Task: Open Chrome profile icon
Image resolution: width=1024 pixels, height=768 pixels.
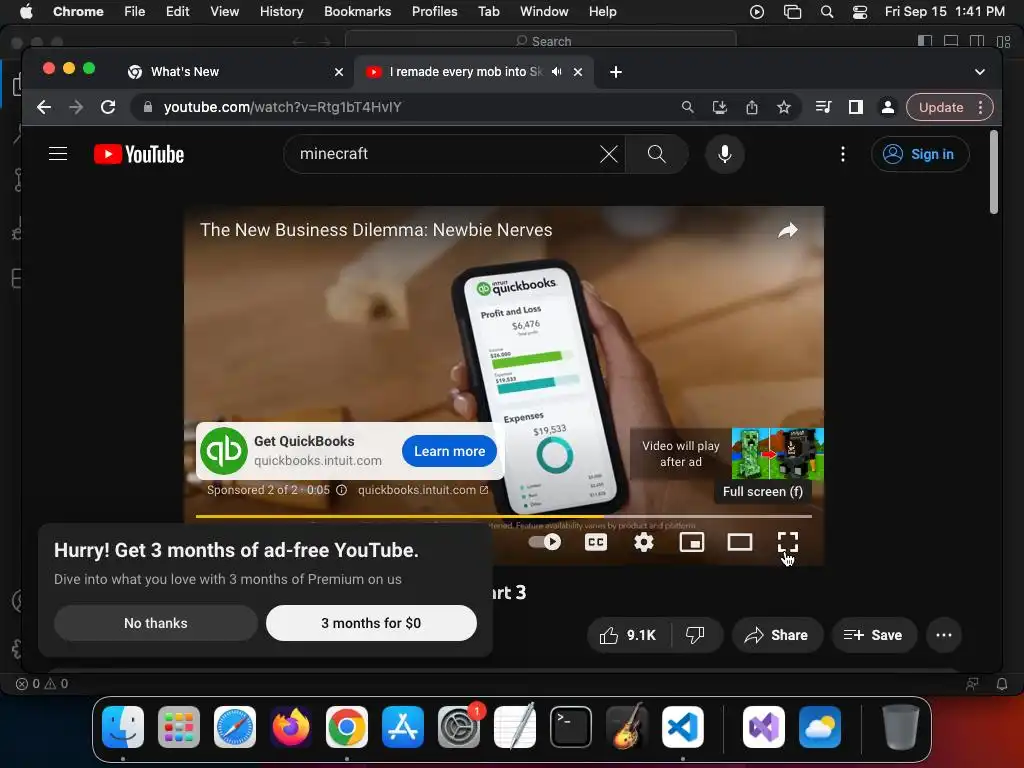Action: tap(888, 107)
